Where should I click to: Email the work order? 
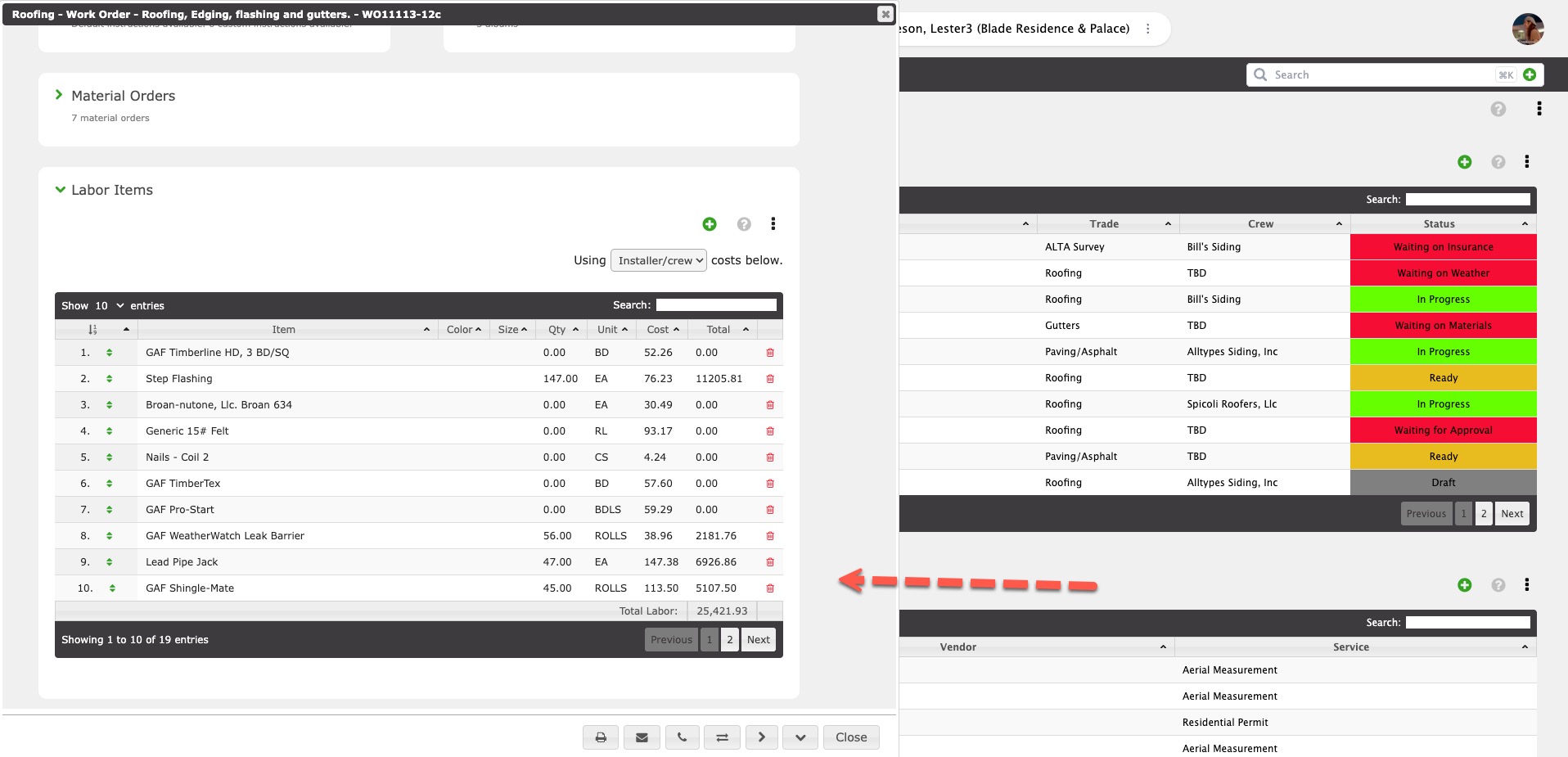click(642, 737)
